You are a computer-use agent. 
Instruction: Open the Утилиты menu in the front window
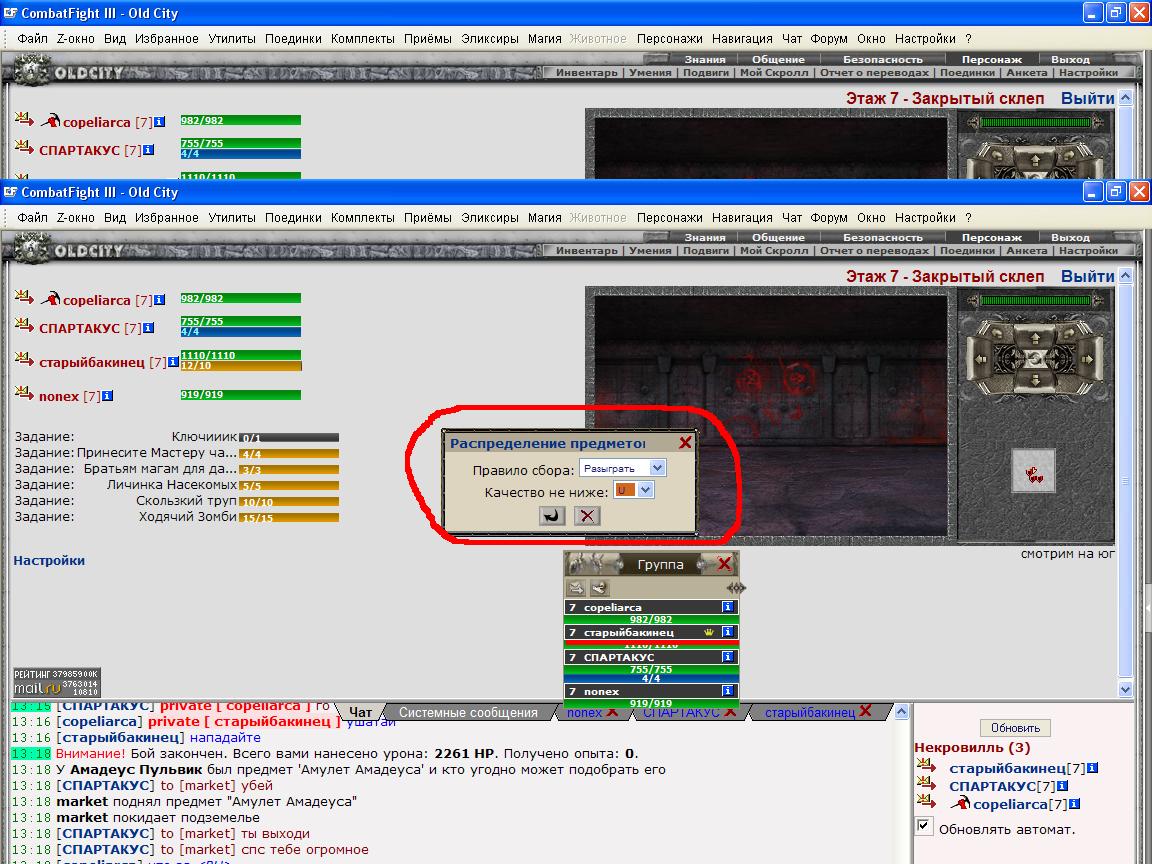tap(231, 217)
